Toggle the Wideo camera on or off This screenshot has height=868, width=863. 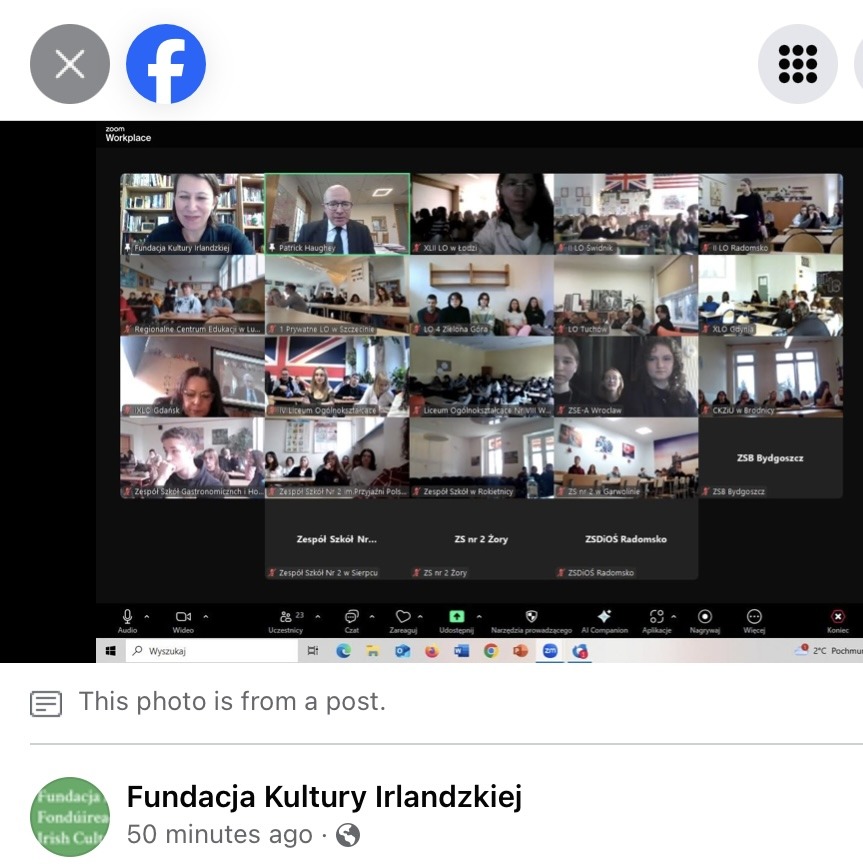point(183,618)
